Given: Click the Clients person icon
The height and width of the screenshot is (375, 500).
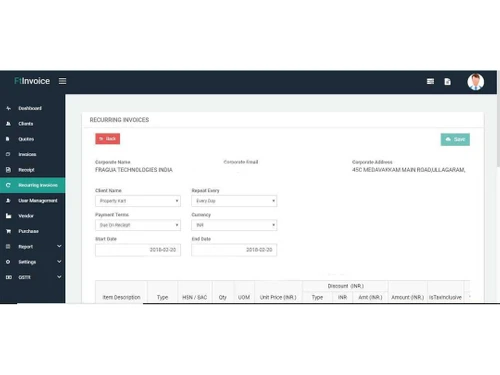Looking at the screenshot, I should (8, 124).
